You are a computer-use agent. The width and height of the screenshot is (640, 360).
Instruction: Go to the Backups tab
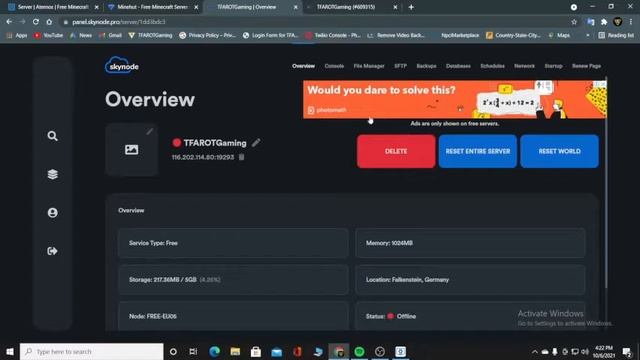pyautogui.click(x=427, y=66)
